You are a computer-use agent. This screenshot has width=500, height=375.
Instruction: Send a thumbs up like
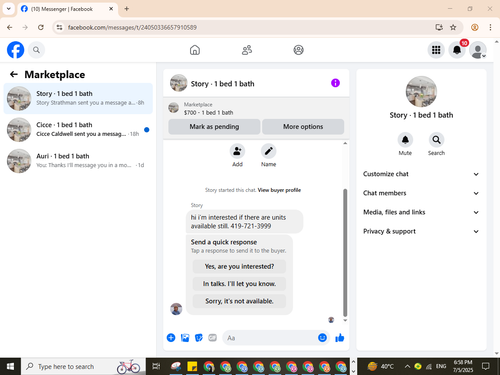coord(340,338)
